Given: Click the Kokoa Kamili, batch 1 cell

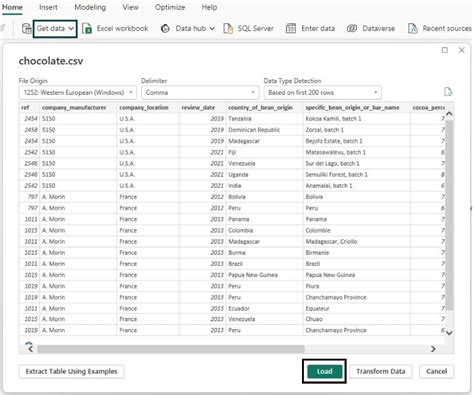Looking at the screenshot, I should (x=357, y=119).
